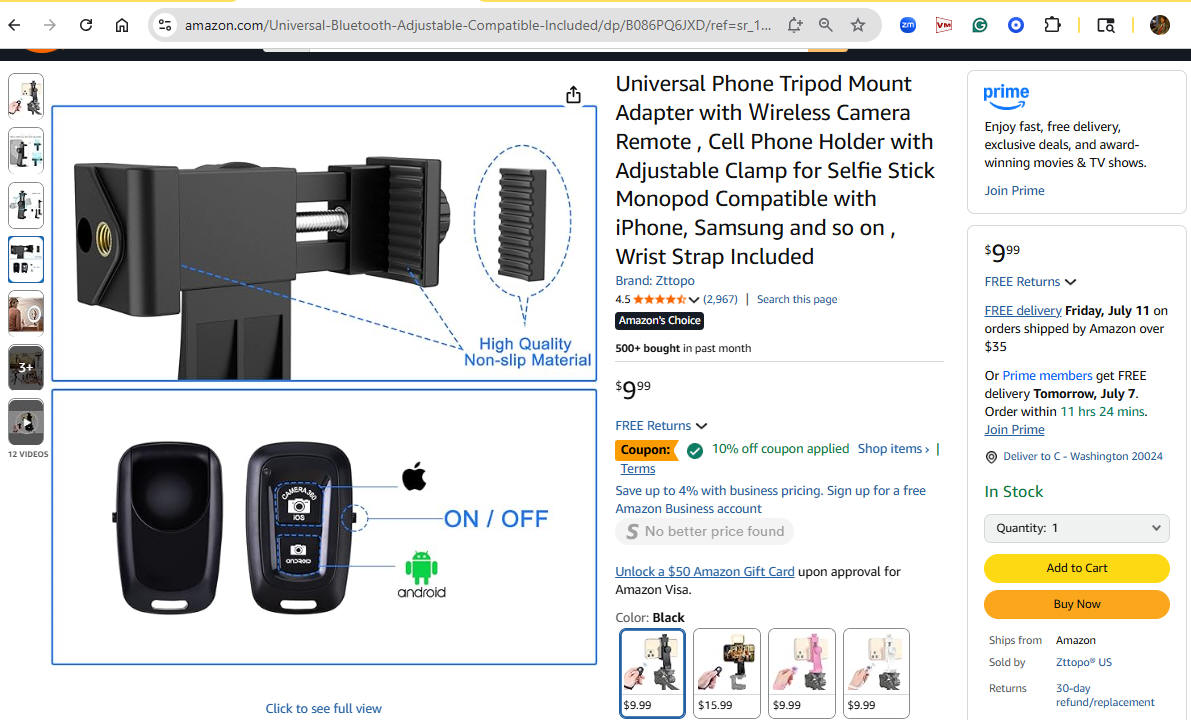This screenshot has height=720, width=1191.
Task: Bookmark this page with the star icon
Action: 858,25
